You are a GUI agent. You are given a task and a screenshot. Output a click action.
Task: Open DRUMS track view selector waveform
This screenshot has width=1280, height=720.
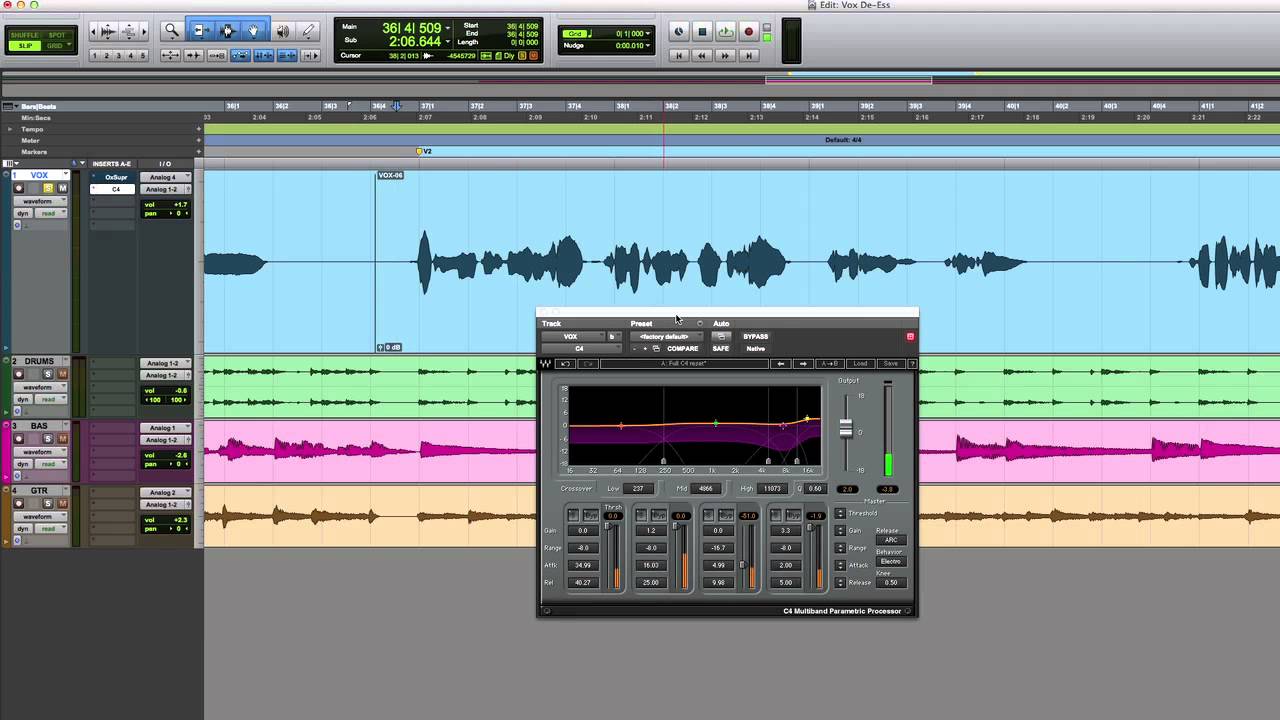[40, 387]
